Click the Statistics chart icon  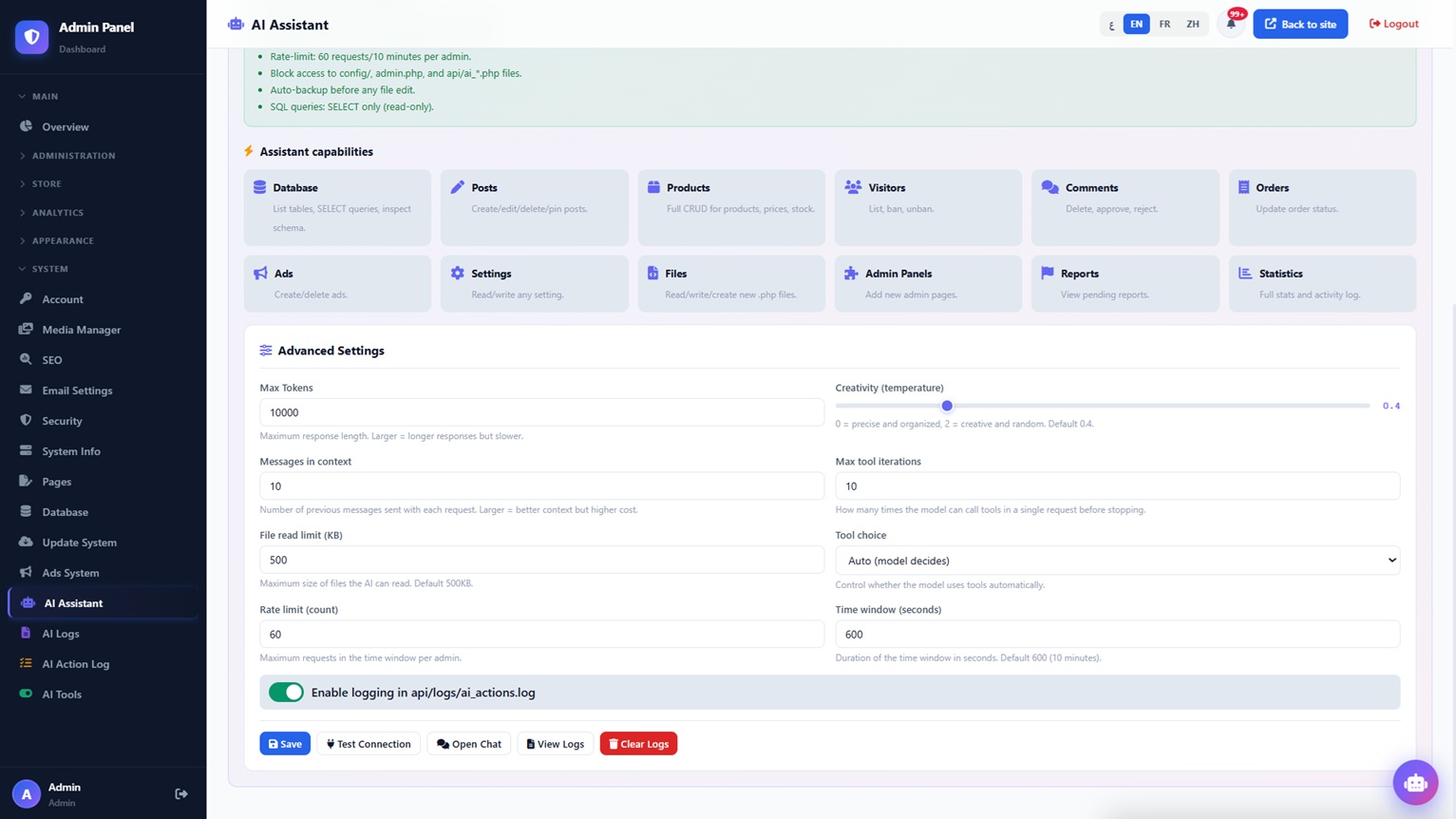pyautogui.click(x=1245, y=273)
